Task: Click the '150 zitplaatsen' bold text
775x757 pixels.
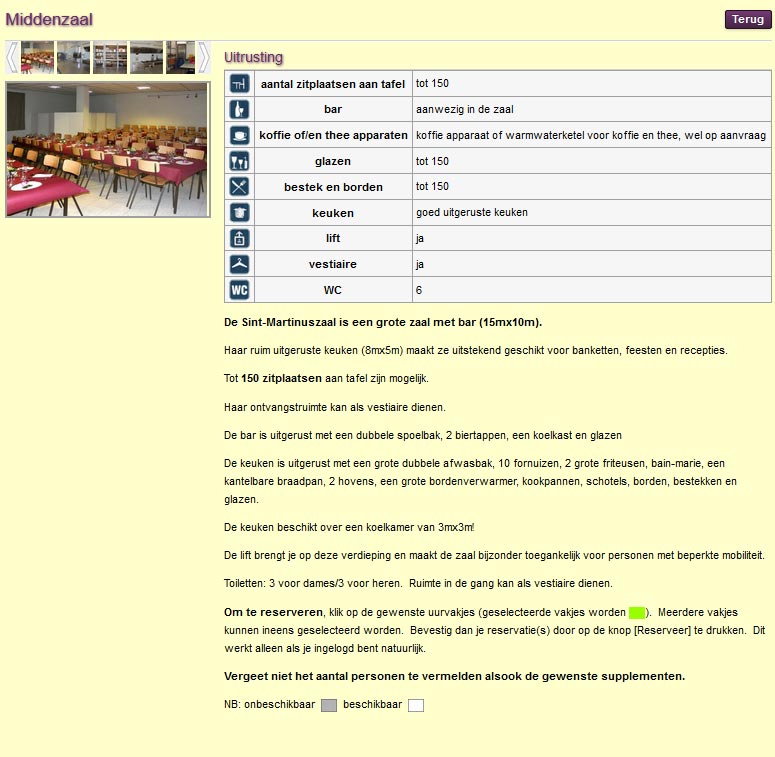Action: click(281, 378)
